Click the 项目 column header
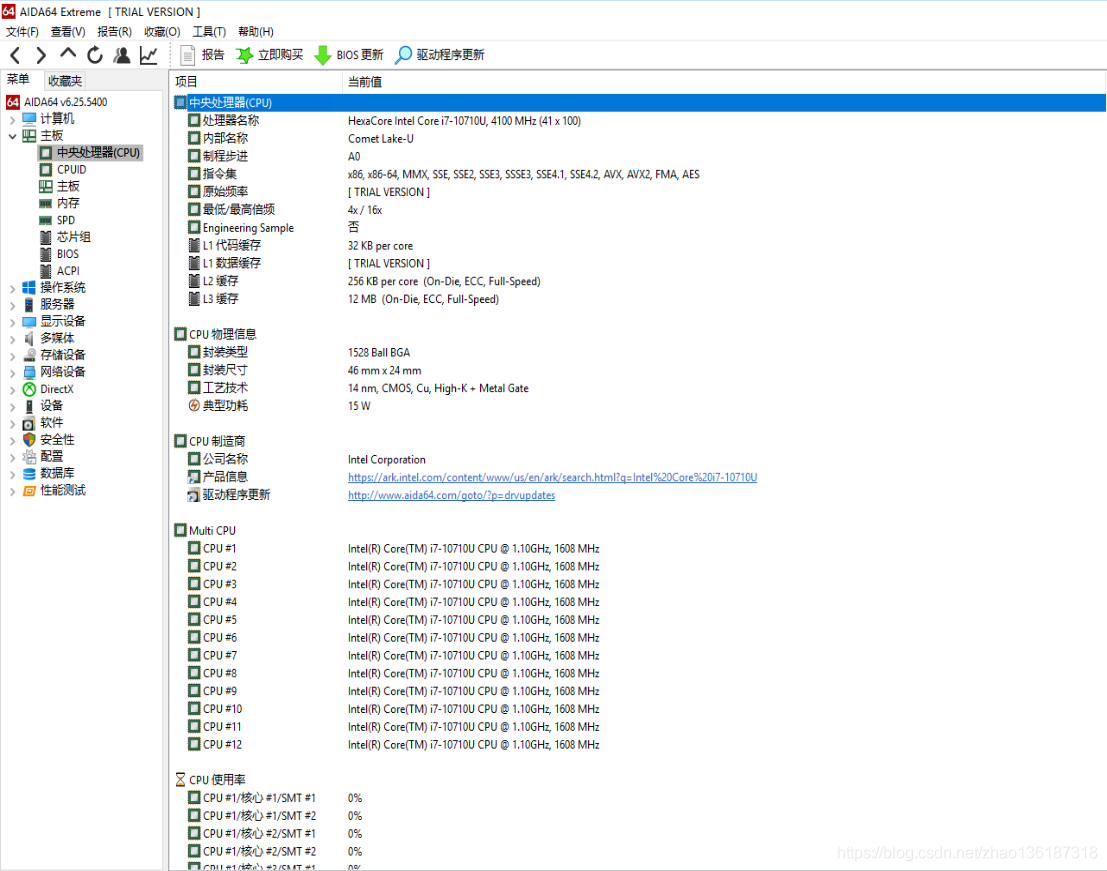This screenshot has height=871, width=1107. pyautogui.click(x=256, y=82)
